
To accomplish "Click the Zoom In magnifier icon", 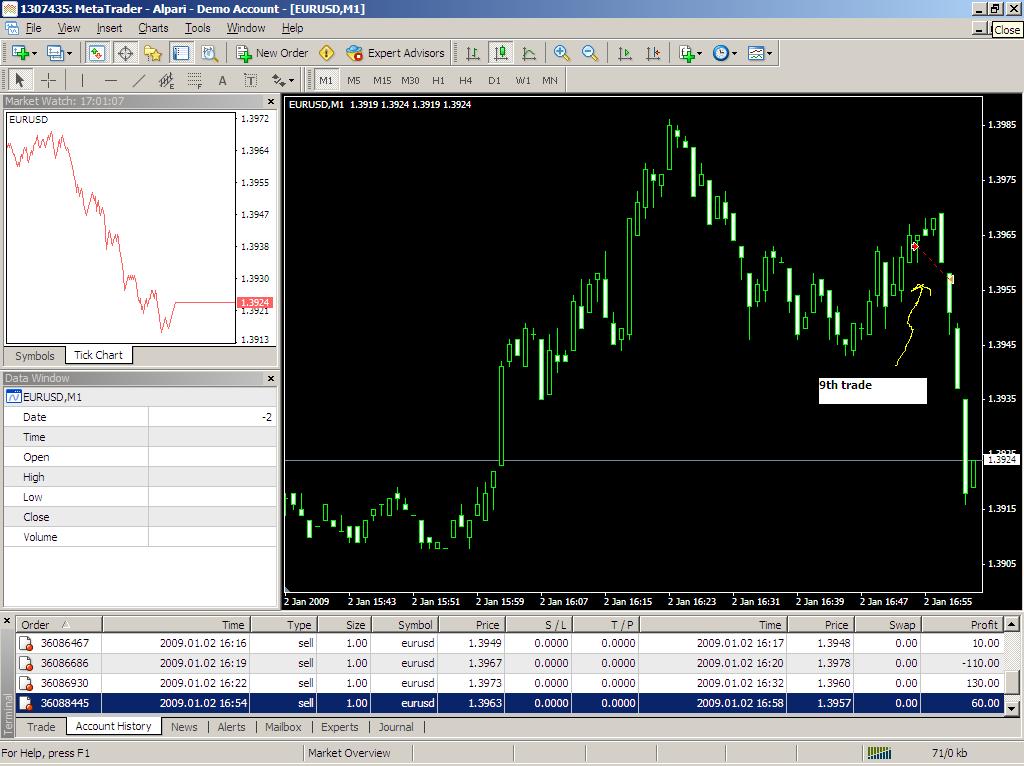I will (x=562, y=53).
